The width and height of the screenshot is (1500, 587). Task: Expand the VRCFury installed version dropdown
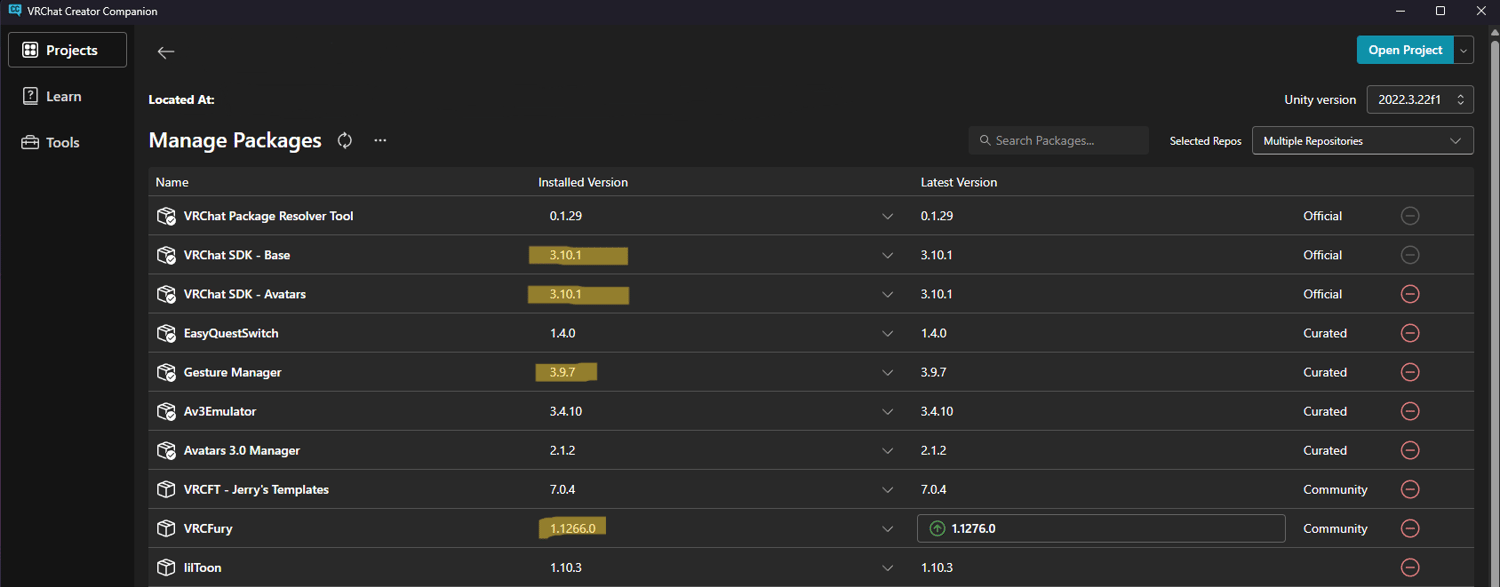[x=887, y=529]
